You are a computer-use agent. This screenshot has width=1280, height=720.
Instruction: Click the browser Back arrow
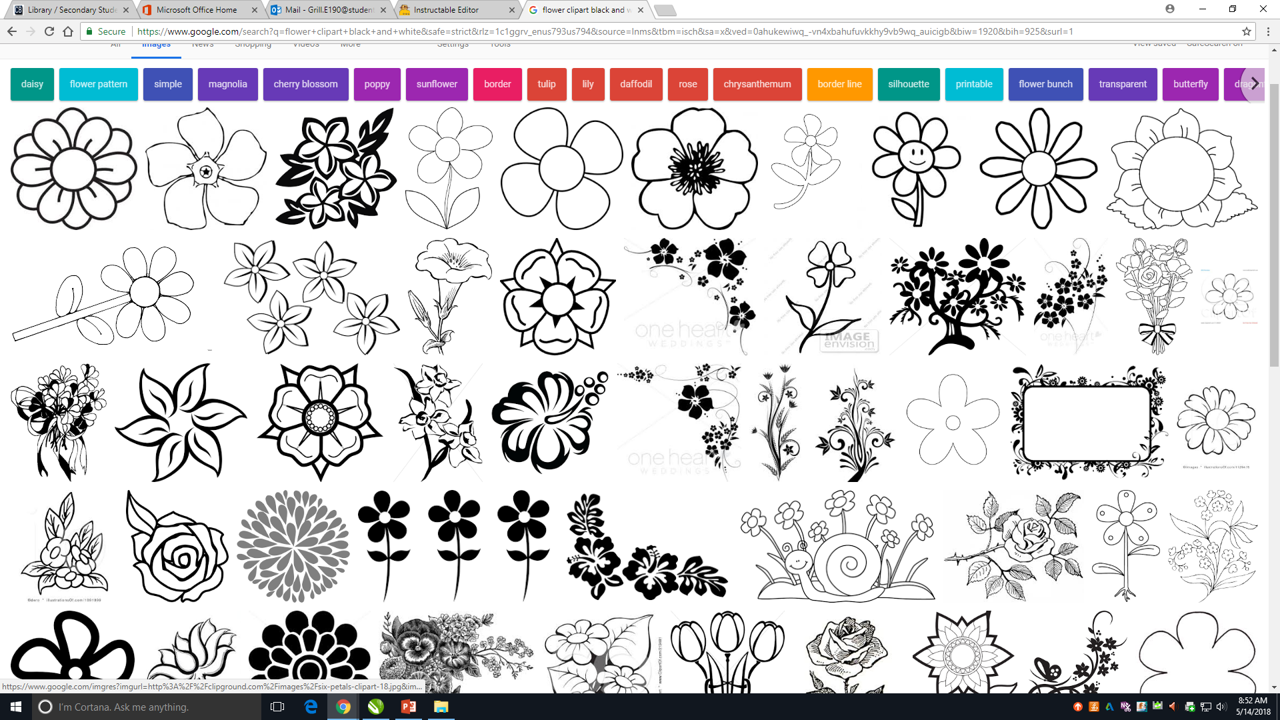click(12, 31)
